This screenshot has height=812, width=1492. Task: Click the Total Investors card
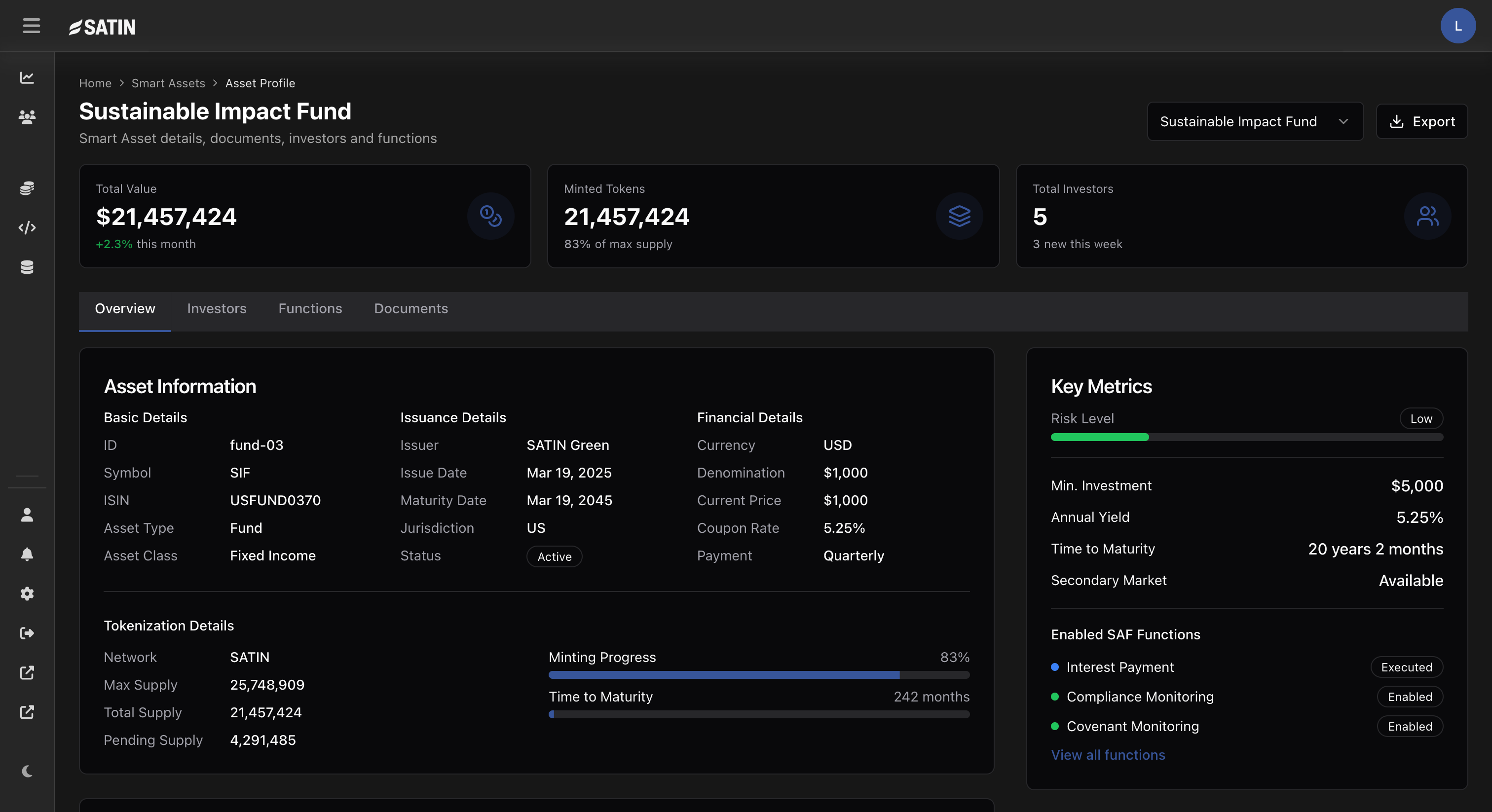tap(1242, 216)
